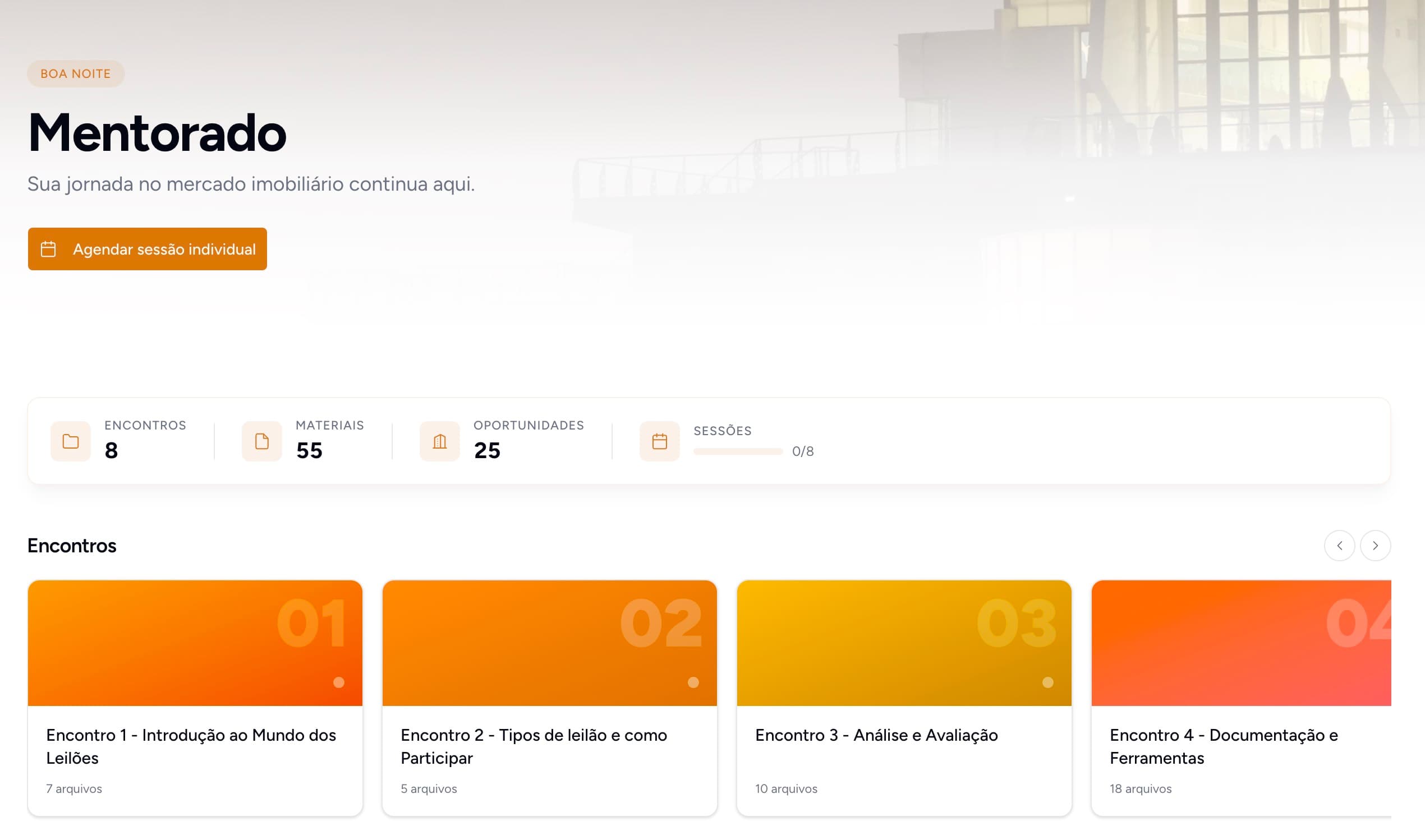Click the OPORTUNIDADES stat label

(x=529, y=426)
